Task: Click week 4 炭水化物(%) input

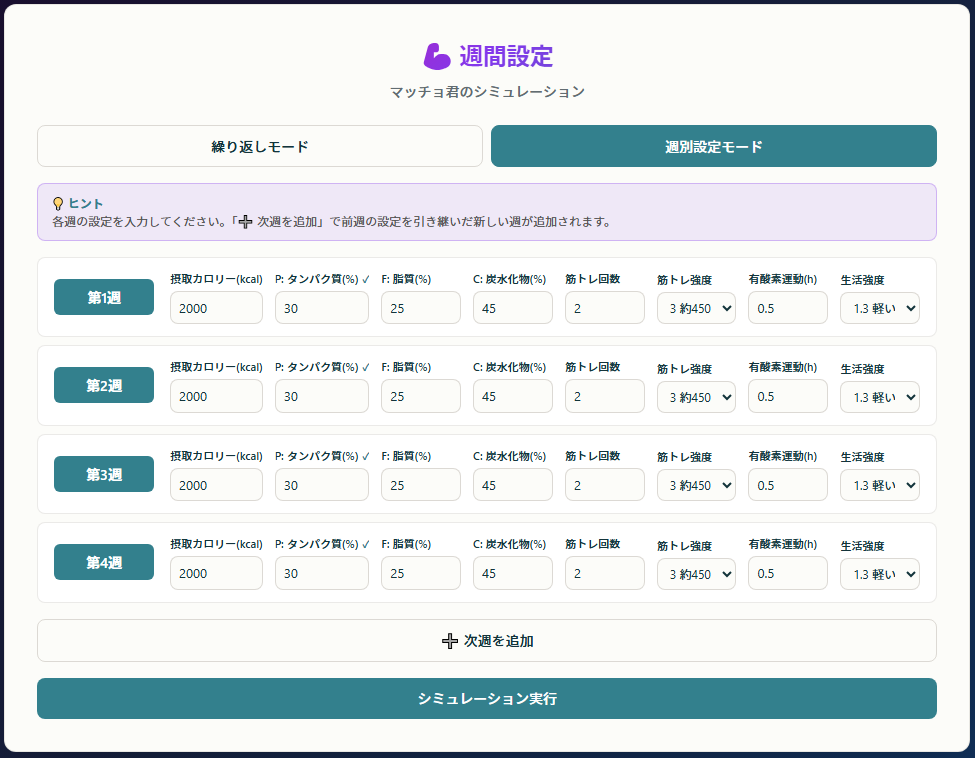Action: [x=513, y=573]
